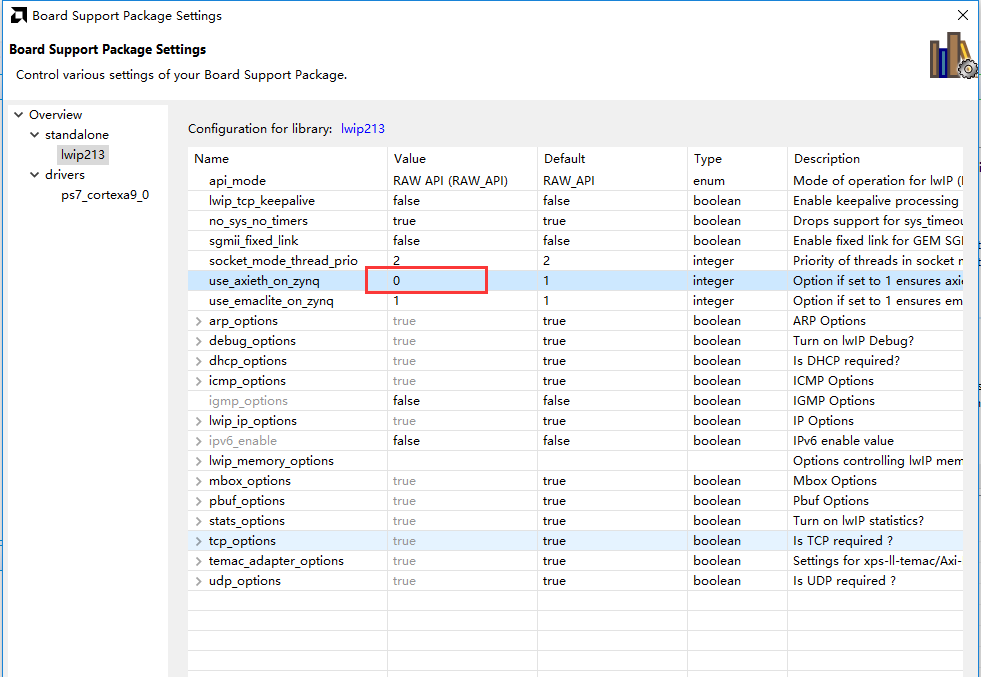The width and height of the screenshot is (981, 677).
Task: Expand the lwip_ip_options row
Action: click(198, 421)
